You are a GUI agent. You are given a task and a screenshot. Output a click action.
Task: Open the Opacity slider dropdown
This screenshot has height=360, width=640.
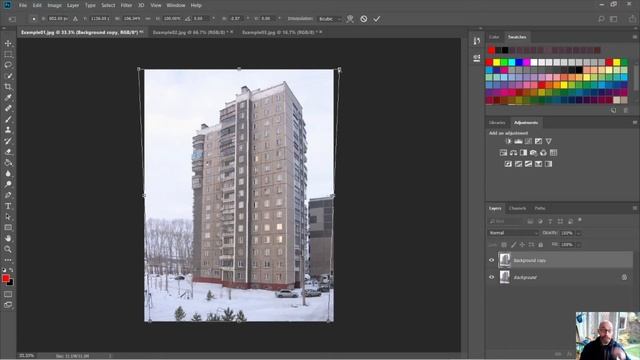[578, 233]
